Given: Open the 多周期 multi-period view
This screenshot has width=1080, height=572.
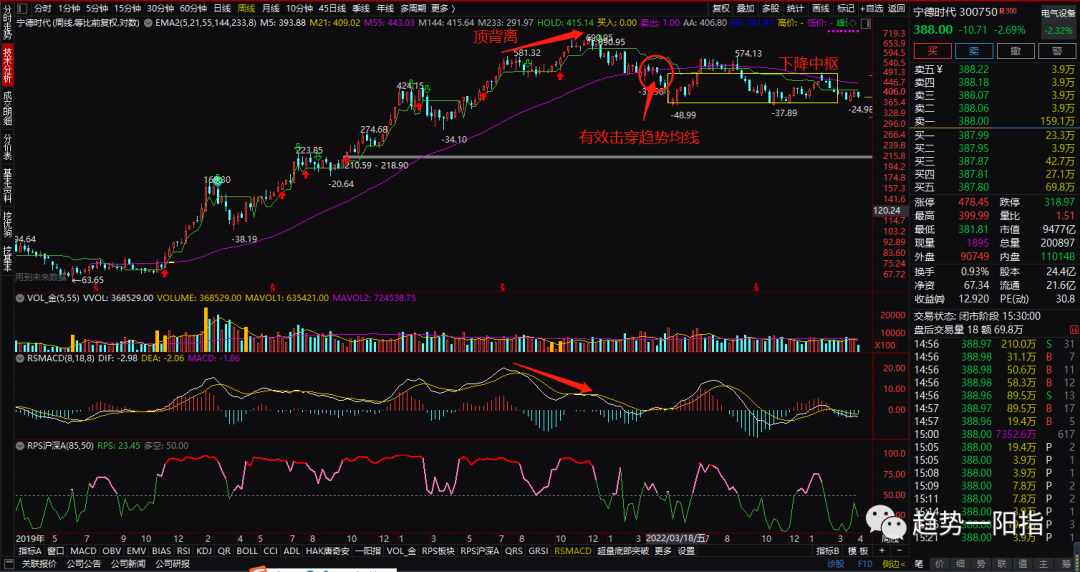Looking at the screenshot, I should [413, 8].
